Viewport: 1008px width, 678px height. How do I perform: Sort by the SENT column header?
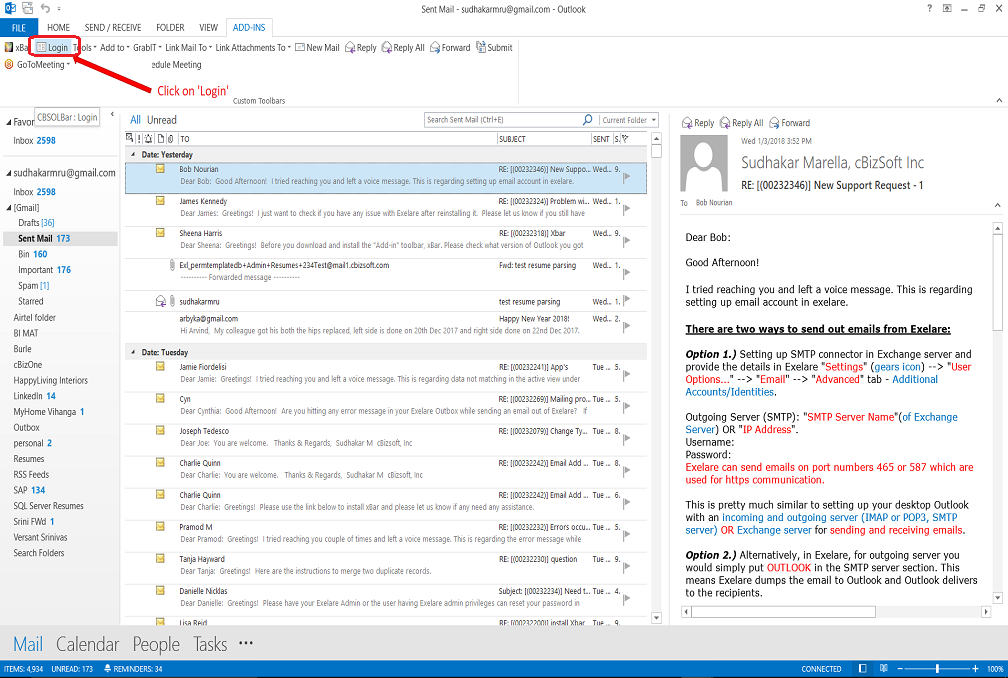(601, 139)
